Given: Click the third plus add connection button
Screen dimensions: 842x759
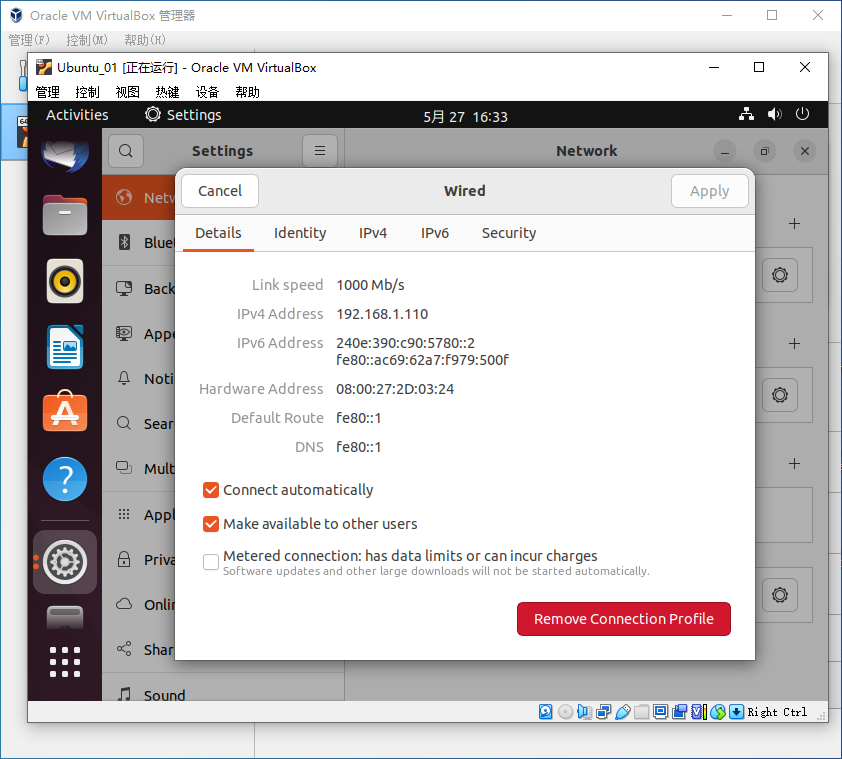Looking at the screenshot, I should point(794,463).
